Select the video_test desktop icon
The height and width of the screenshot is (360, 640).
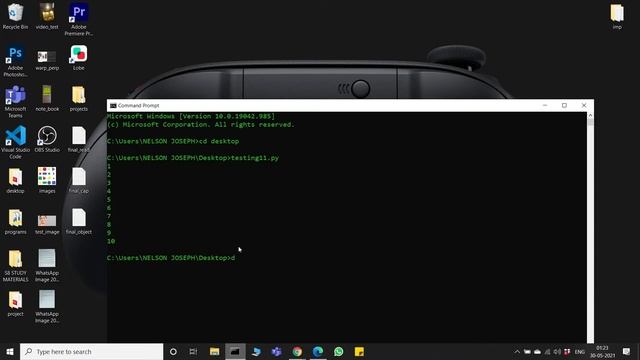47,16
